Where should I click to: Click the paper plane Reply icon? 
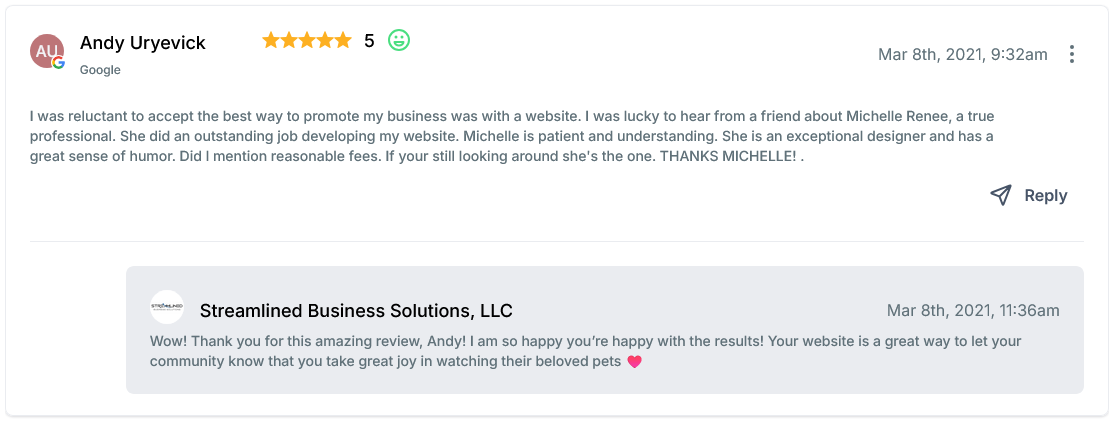pos(1000,195)
